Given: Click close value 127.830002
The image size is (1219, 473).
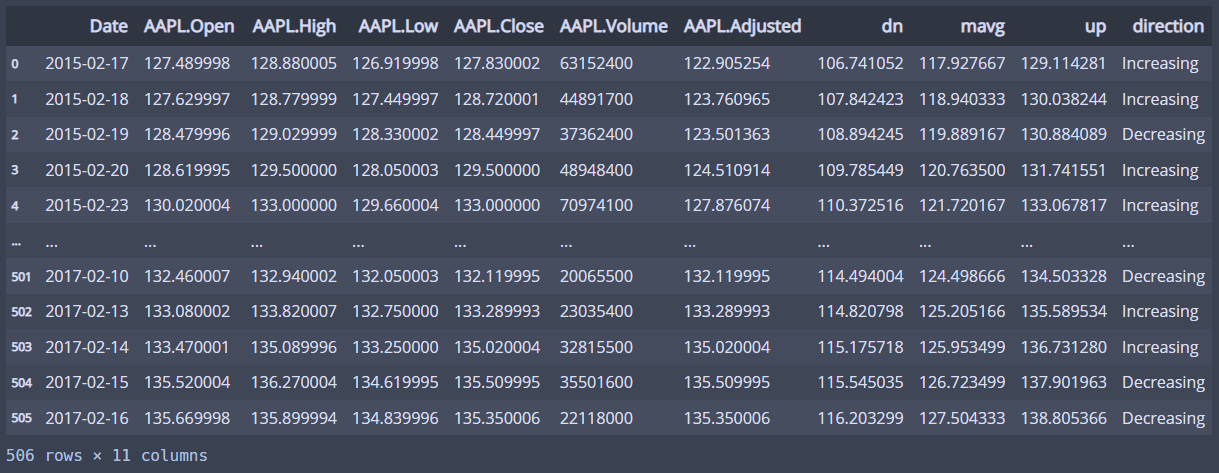Looking at the screenshot, I should (x=497, y=63).
